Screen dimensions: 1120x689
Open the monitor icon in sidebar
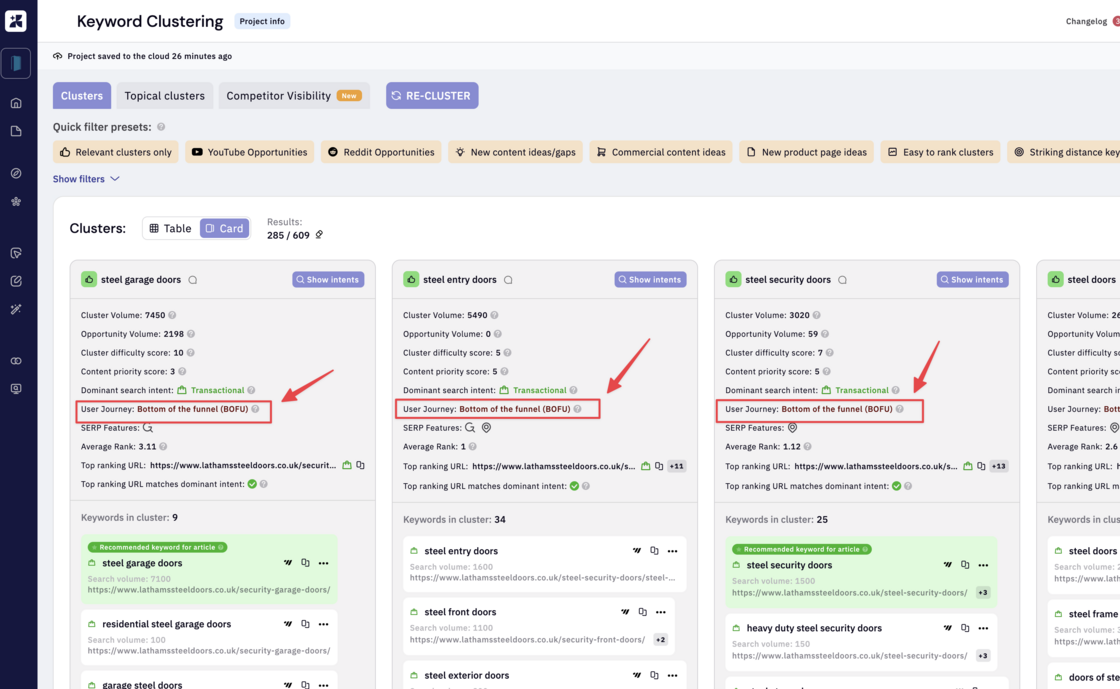[x=16, y=389]
